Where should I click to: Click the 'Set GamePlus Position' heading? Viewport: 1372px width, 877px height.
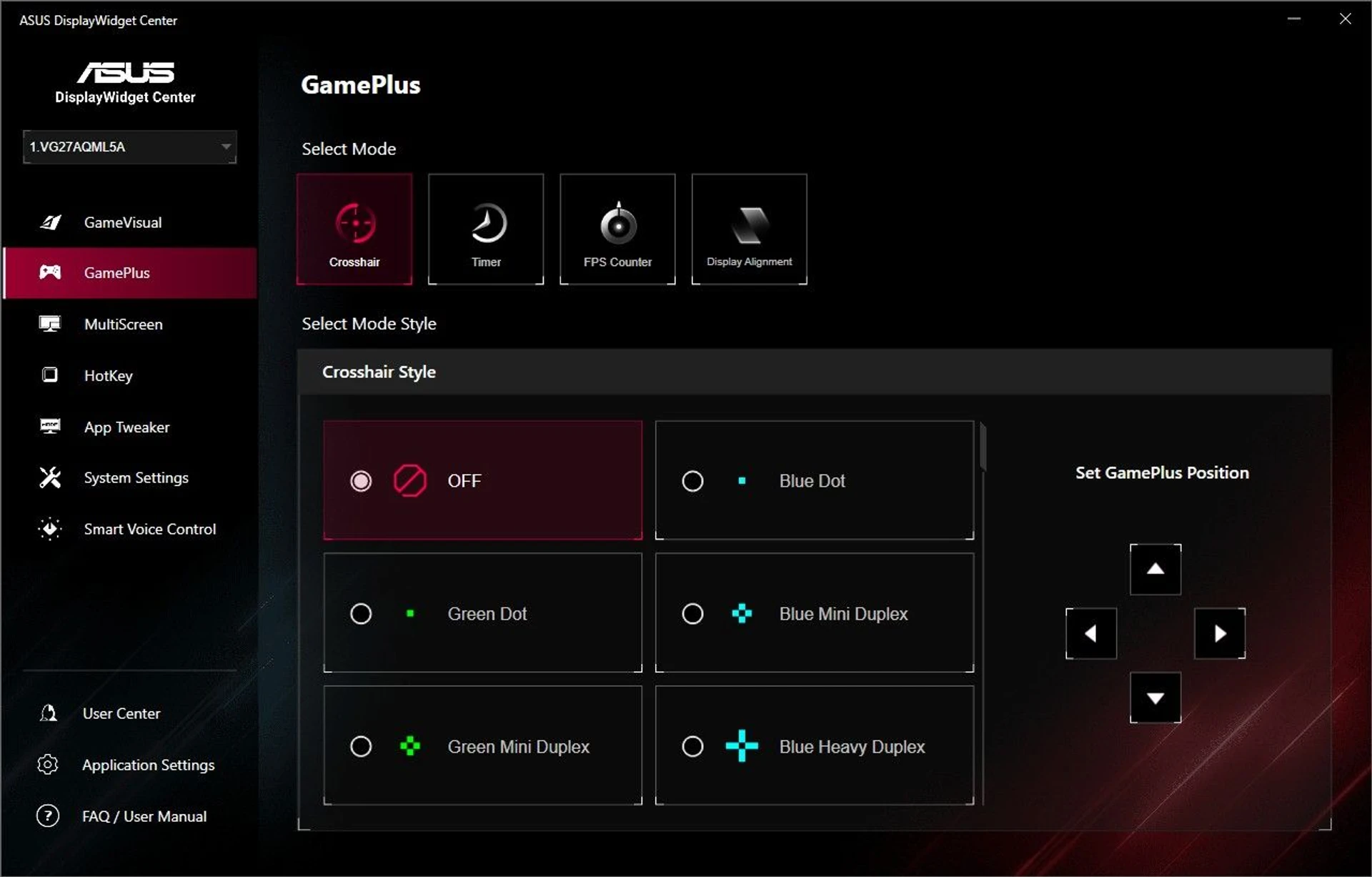(x=1163, y=472)
